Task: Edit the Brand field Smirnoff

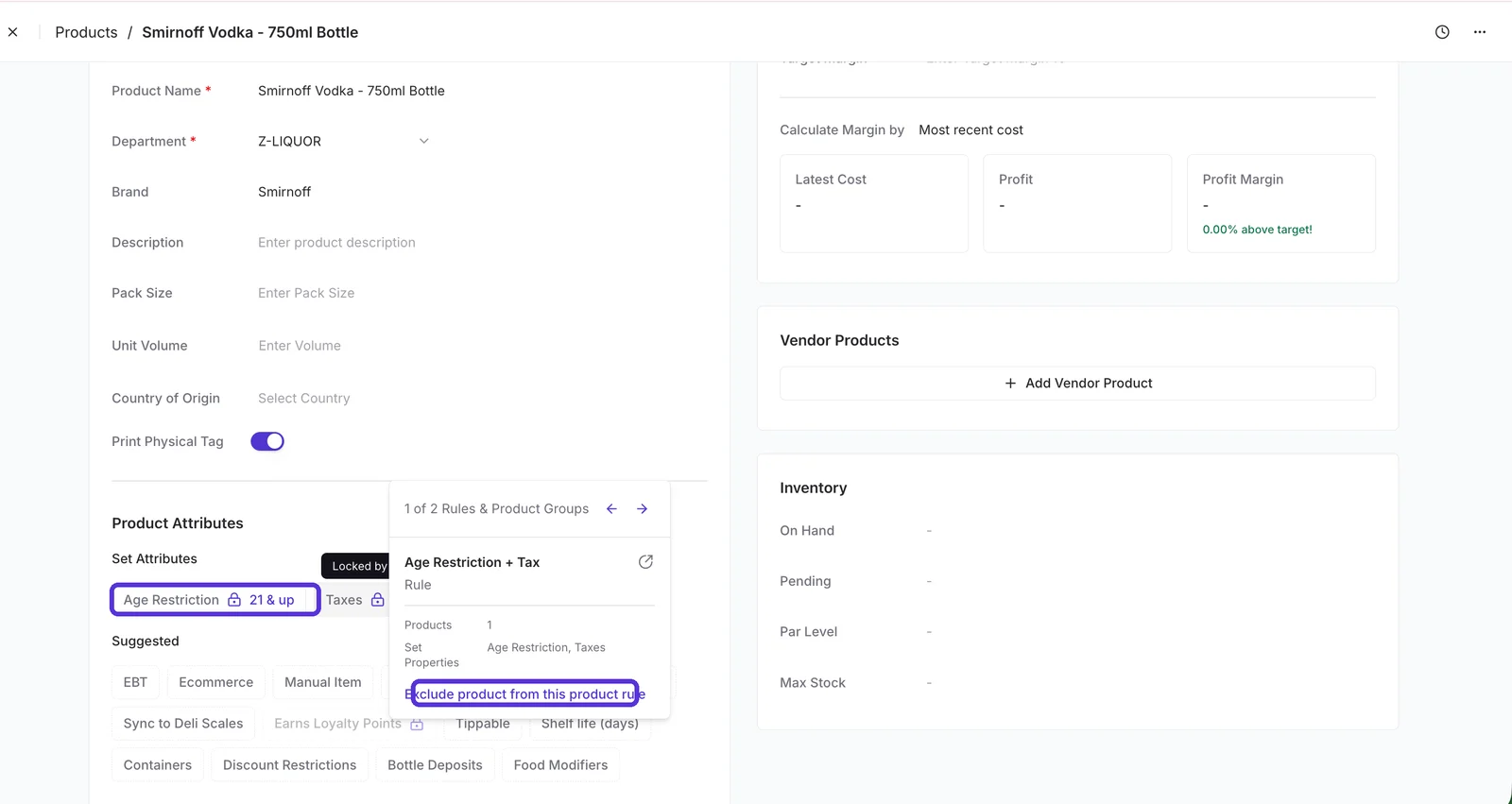Action: click(284, 192)
